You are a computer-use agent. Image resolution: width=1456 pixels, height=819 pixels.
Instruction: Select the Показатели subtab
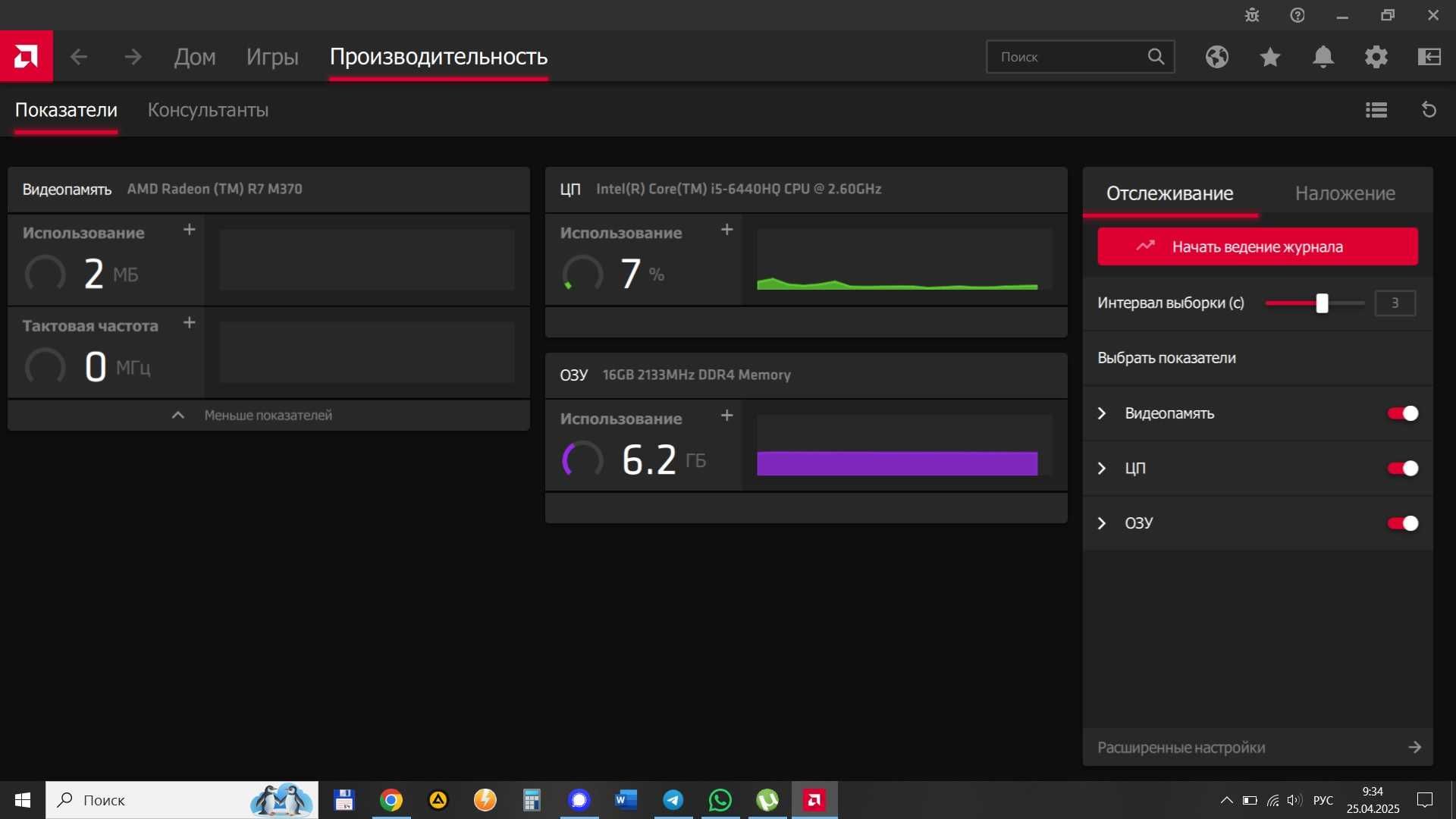66,110
